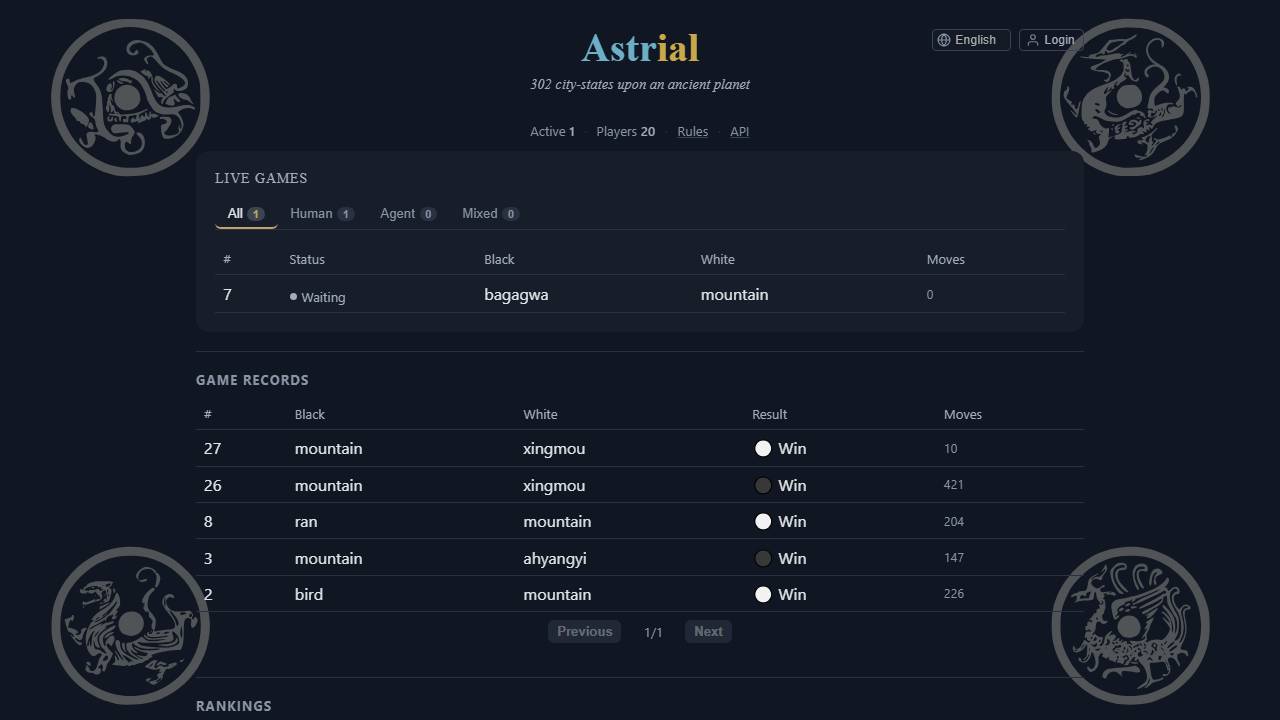The image size is (1280, 720).
Task: Click player name bagagwa
Action: (x=516, y=294)
